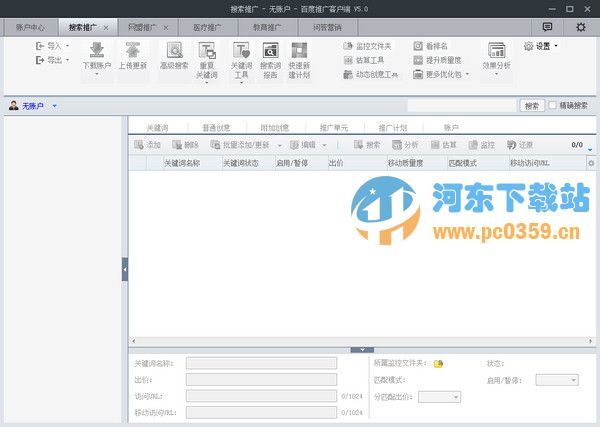Viewport: 600px width, 427px height.
Task: Expand the 导出 export dropdown
Action: 68,60
